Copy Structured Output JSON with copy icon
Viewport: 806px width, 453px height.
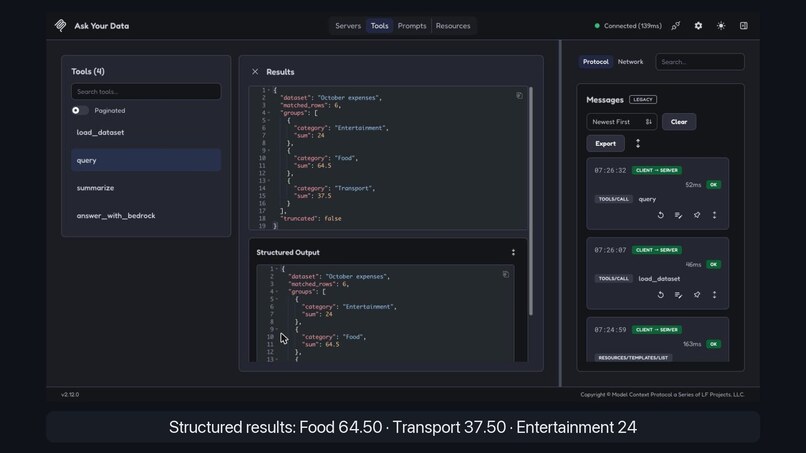click(x=506, y=275)
